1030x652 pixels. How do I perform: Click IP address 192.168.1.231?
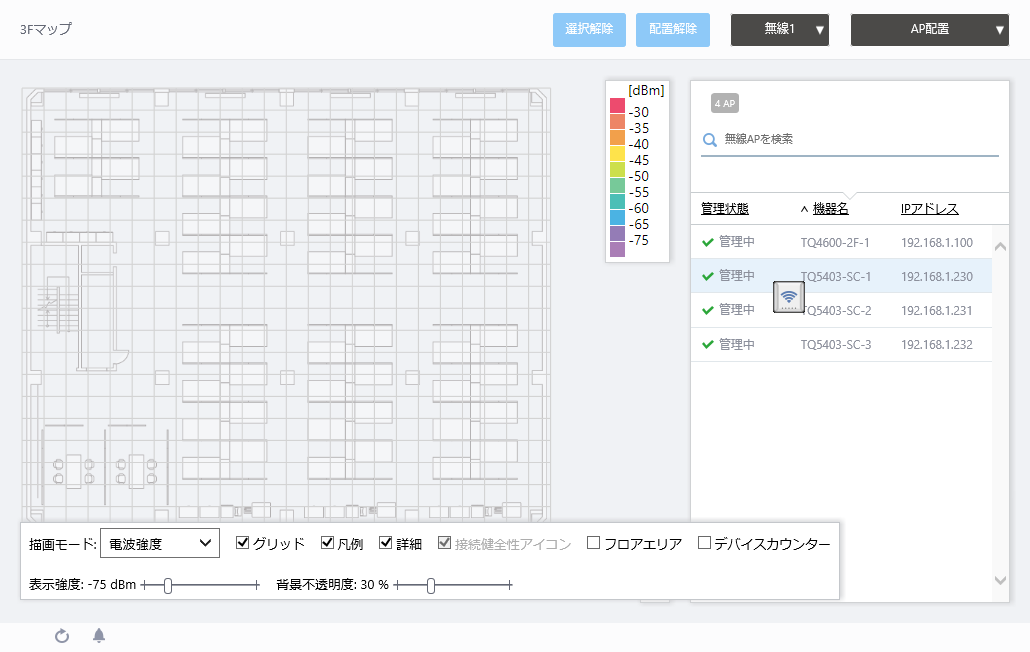937,311
